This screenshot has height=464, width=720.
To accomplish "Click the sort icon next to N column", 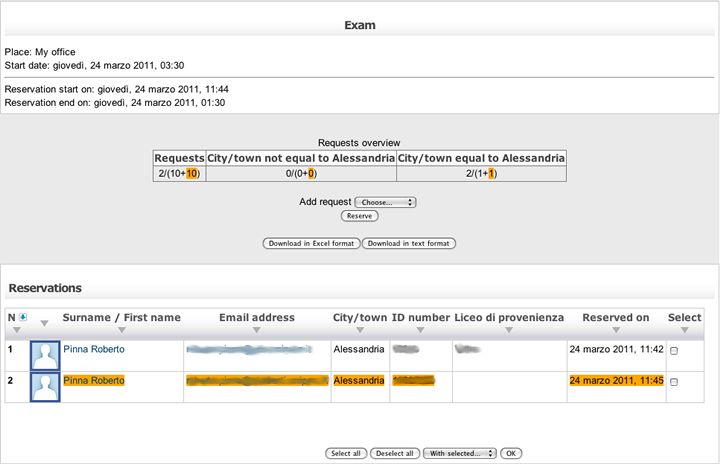I will (x=23, y=318).
